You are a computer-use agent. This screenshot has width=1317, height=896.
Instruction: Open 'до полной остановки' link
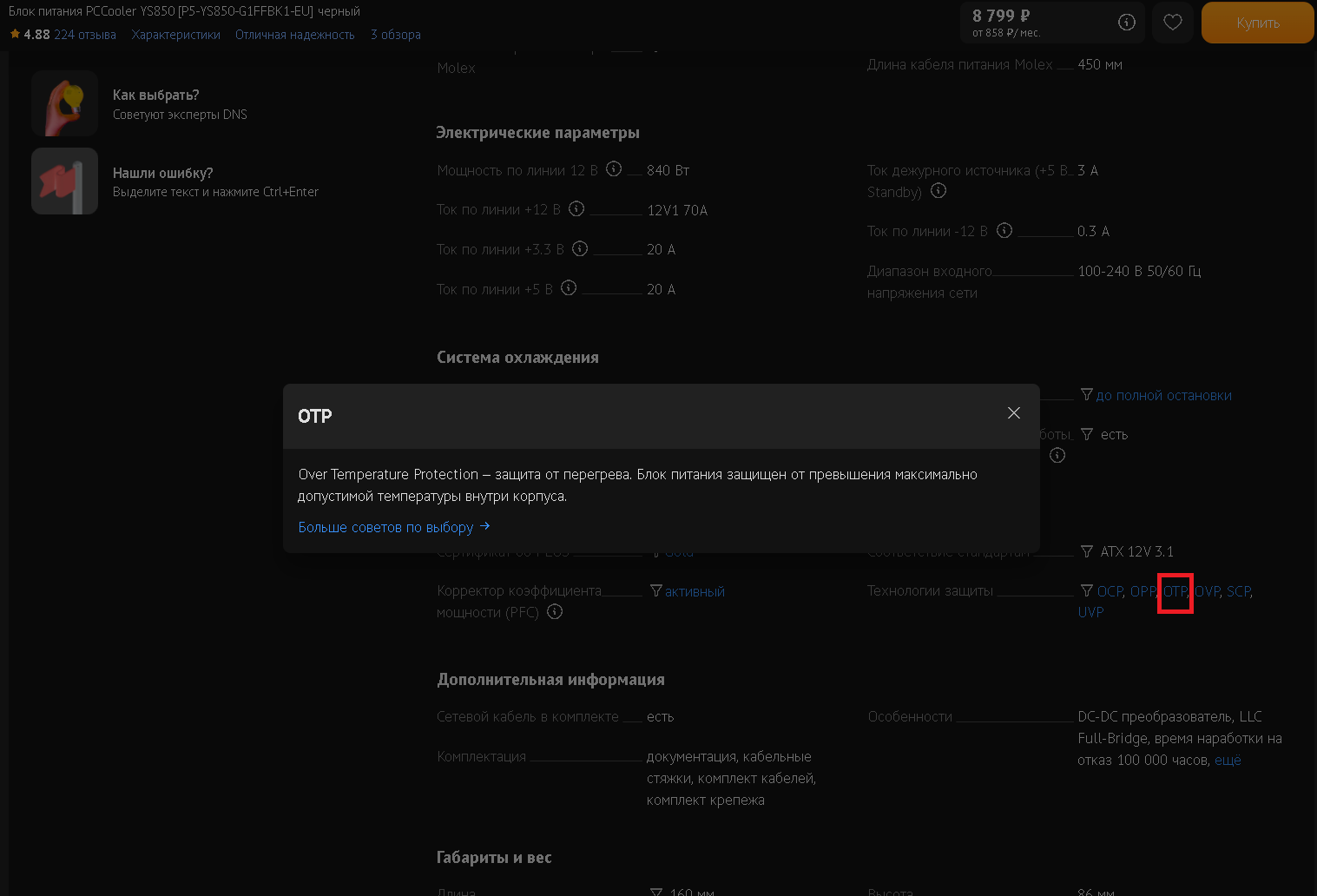(x=1164, y=395)
